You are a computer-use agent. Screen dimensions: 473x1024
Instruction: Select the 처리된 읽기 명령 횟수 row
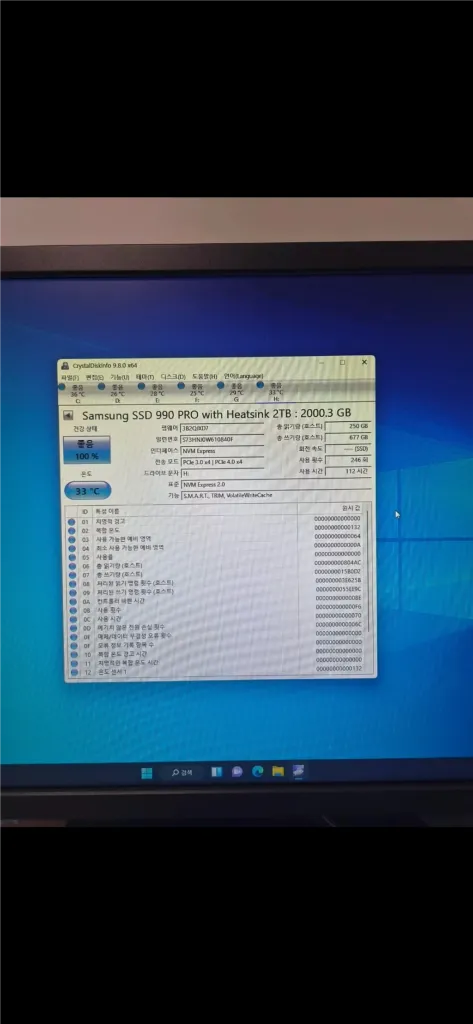click(214, 583)
